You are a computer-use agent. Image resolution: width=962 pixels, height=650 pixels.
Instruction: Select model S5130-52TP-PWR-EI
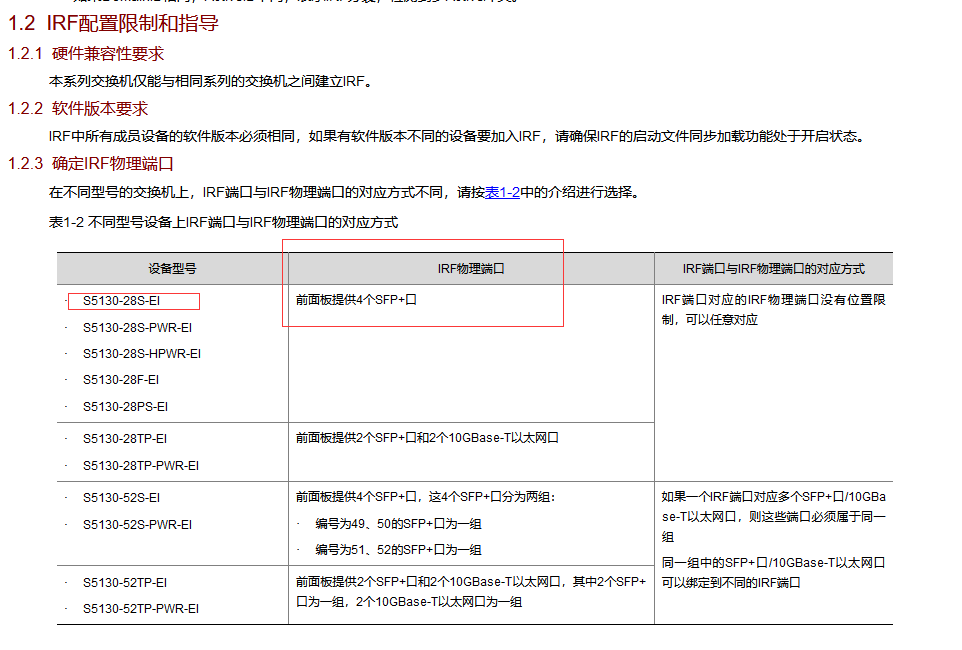pos(140,609)
